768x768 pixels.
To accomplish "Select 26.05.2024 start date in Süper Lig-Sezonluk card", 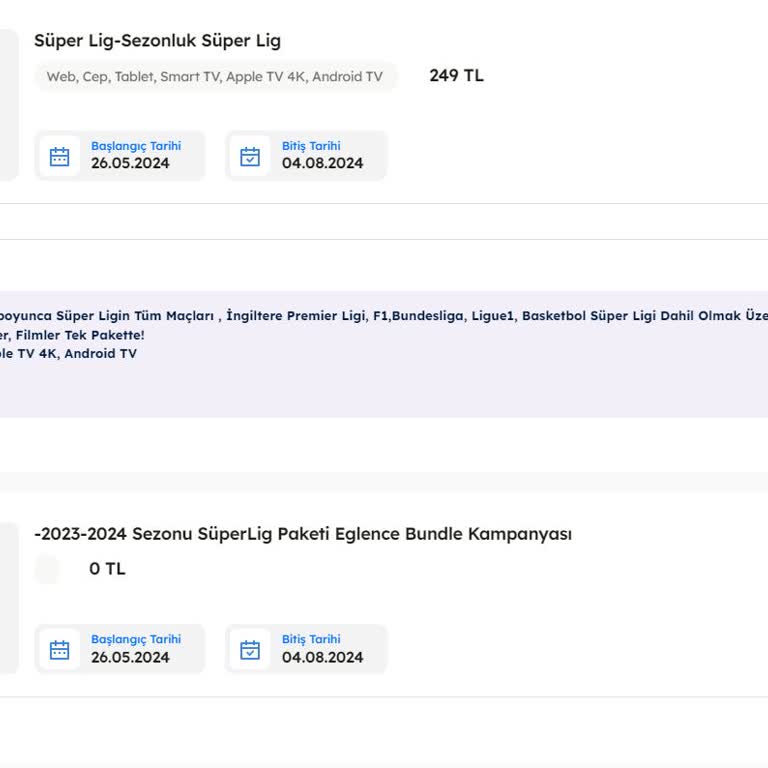I will tap(130, 164).
